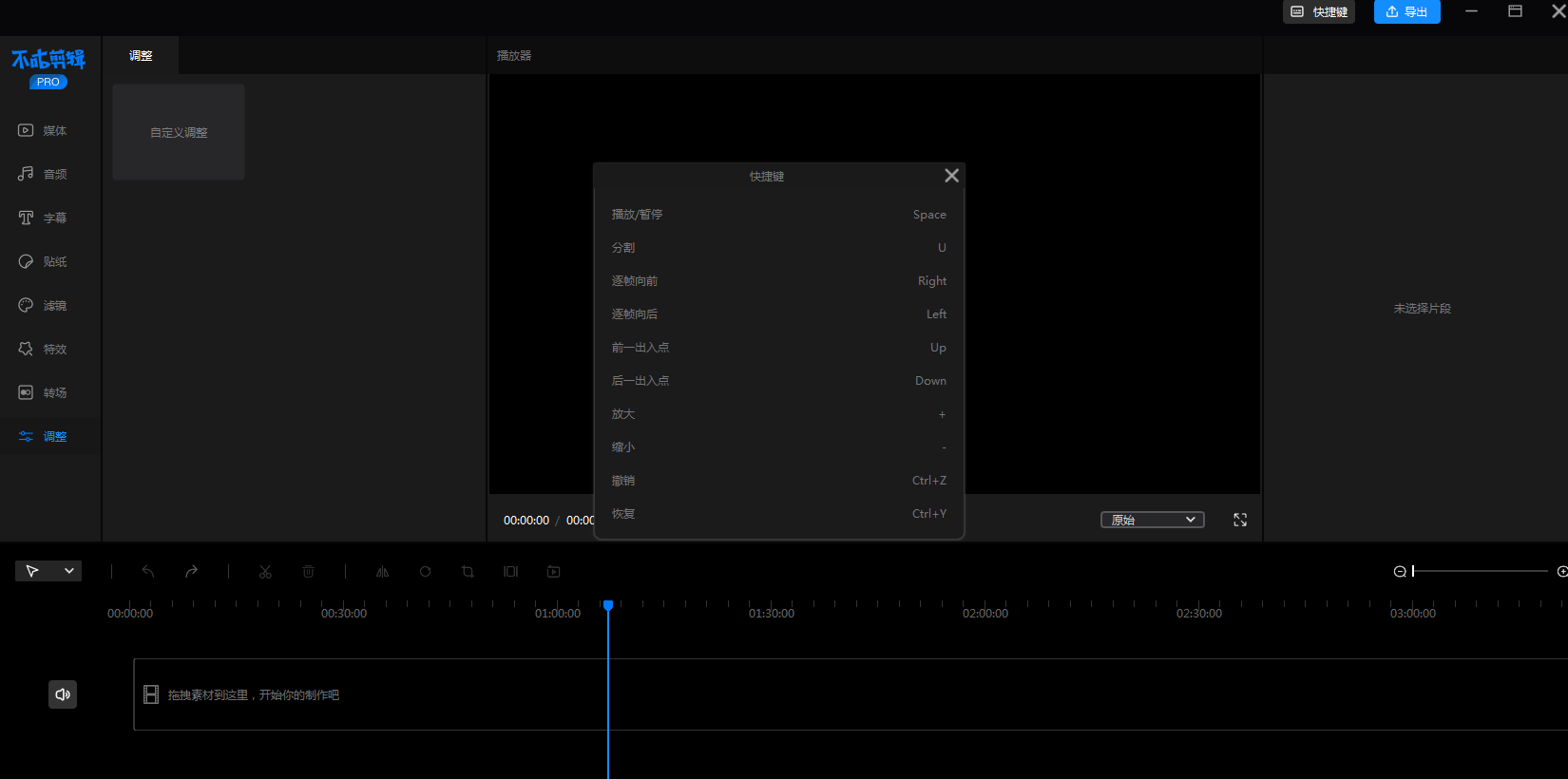Click the undo arrow in timeline toolbar
Viewport: 1568px width, 779px height.
click(148, 572)
